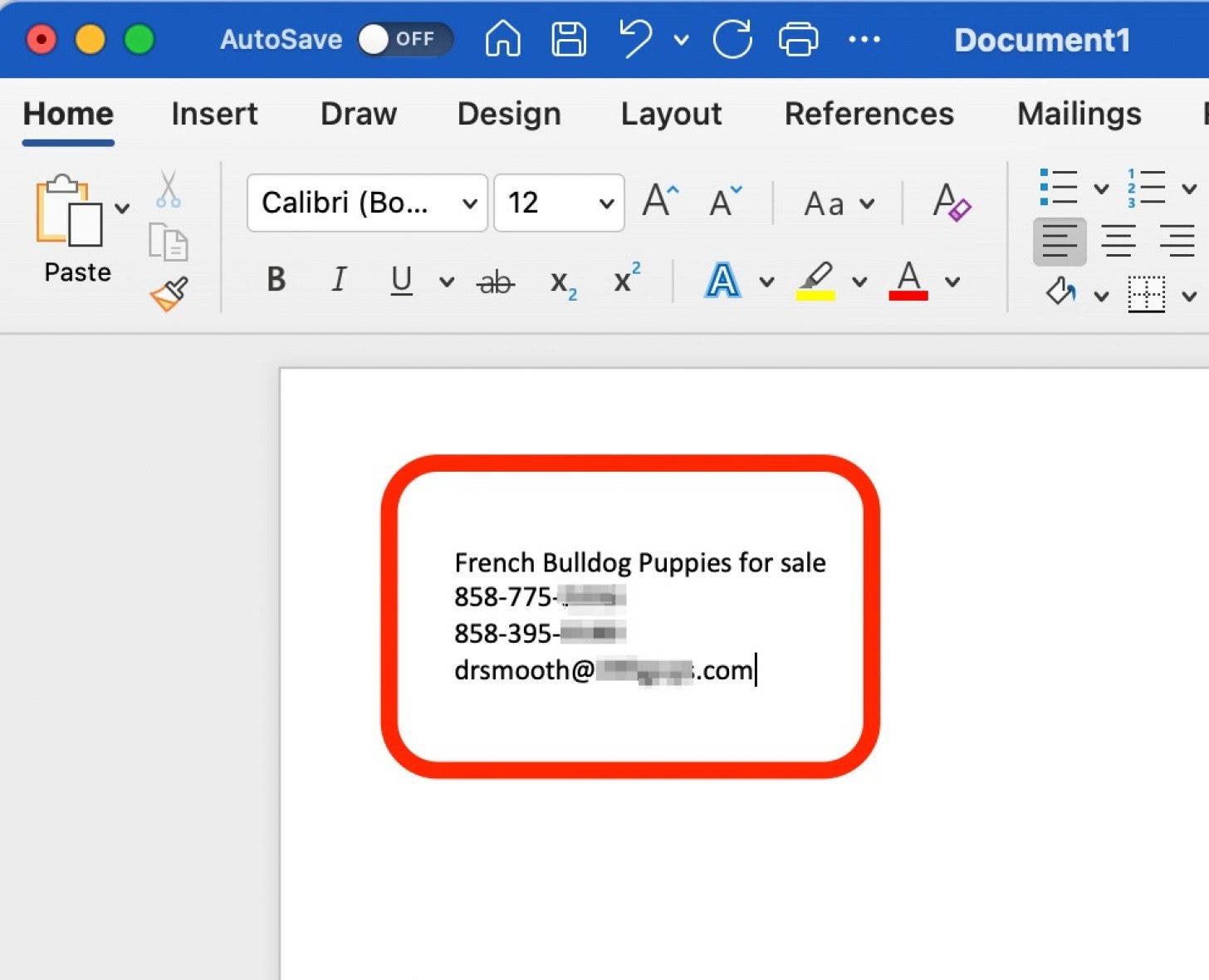Apply strikethrough formatting

click(x=496, y=282)
